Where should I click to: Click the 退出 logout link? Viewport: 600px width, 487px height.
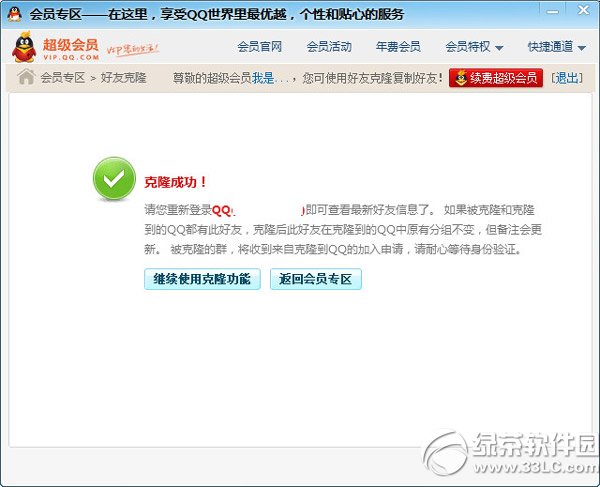click(567, 78)
